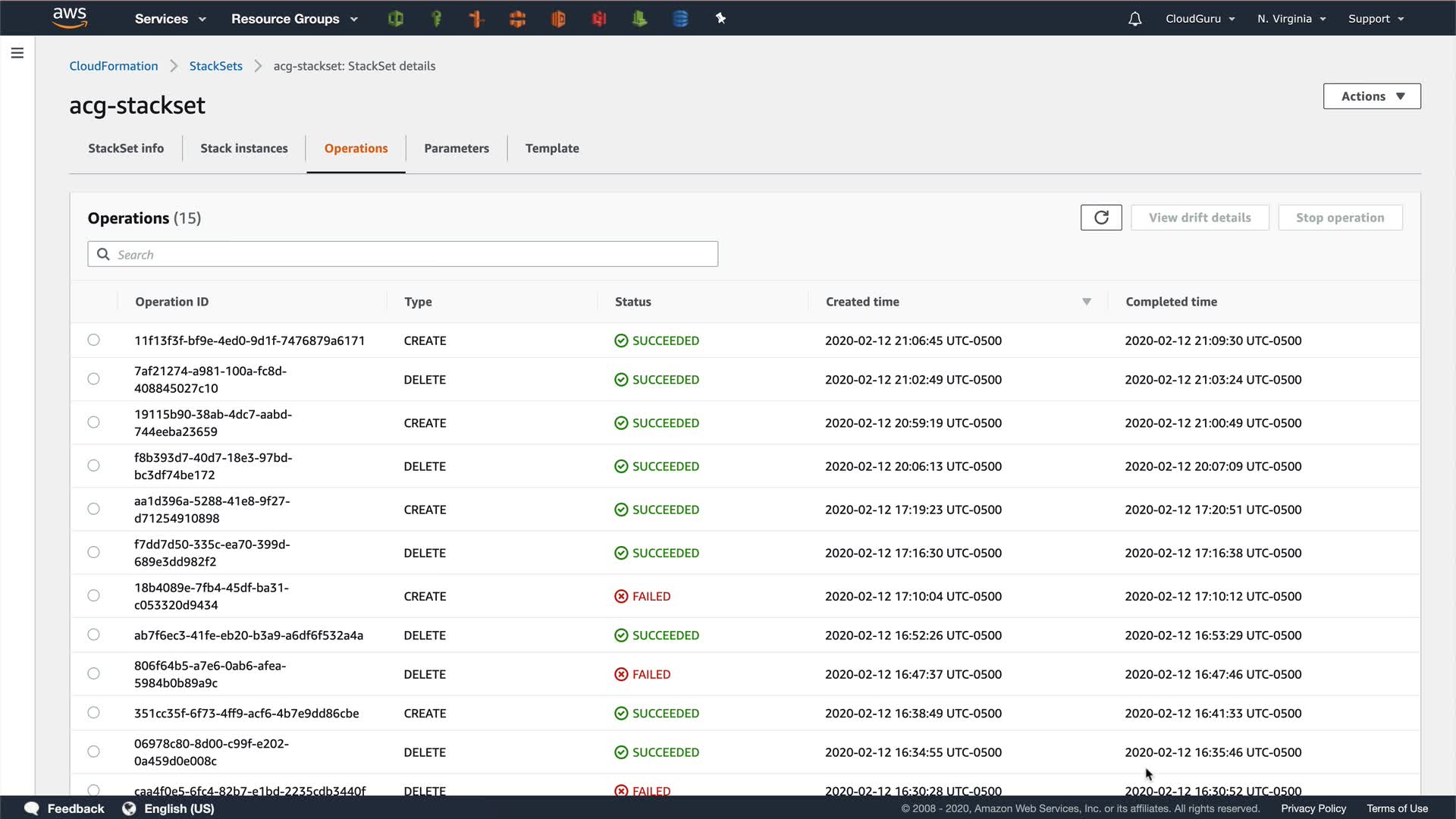Select radio for operation 351cc35f
This screenshot has width=1456, height=819.
pyautogui.click(x=93, y=712)
